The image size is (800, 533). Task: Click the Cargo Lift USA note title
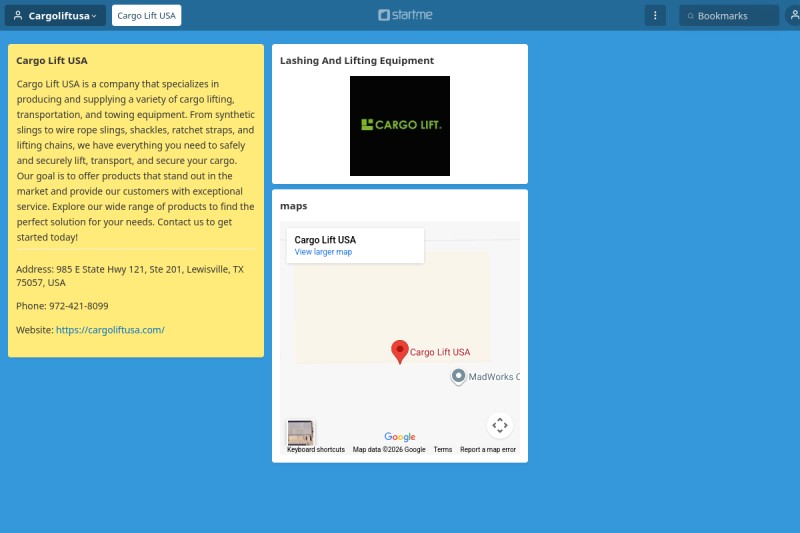pos(52,61)
